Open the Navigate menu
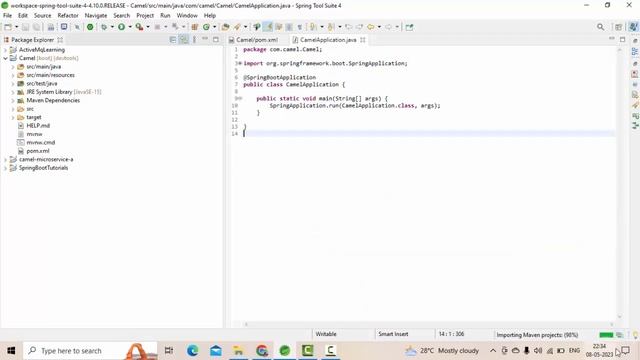The height and width of the screenshot is (360, 640). coord(96,16)
